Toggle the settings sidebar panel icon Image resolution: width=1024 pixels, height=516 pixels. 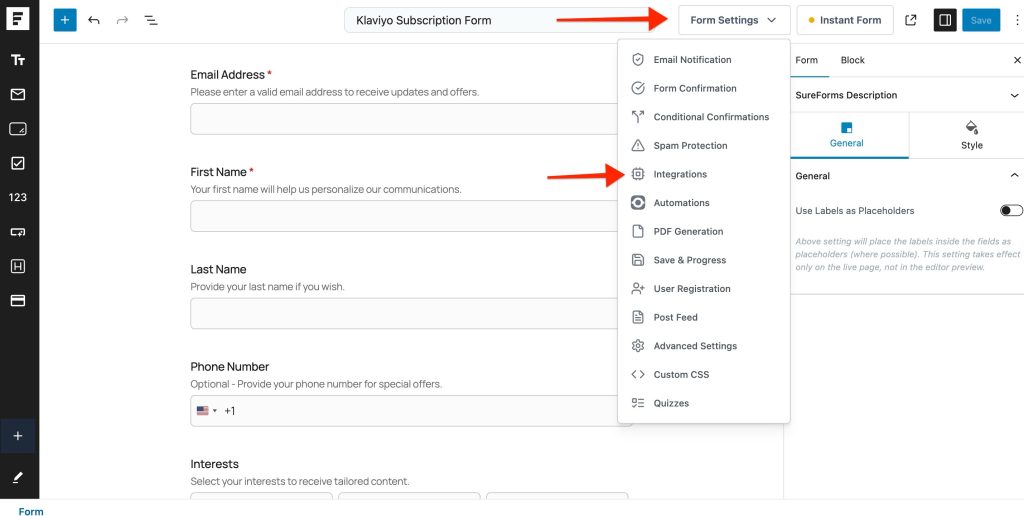[x=945, y=20]
